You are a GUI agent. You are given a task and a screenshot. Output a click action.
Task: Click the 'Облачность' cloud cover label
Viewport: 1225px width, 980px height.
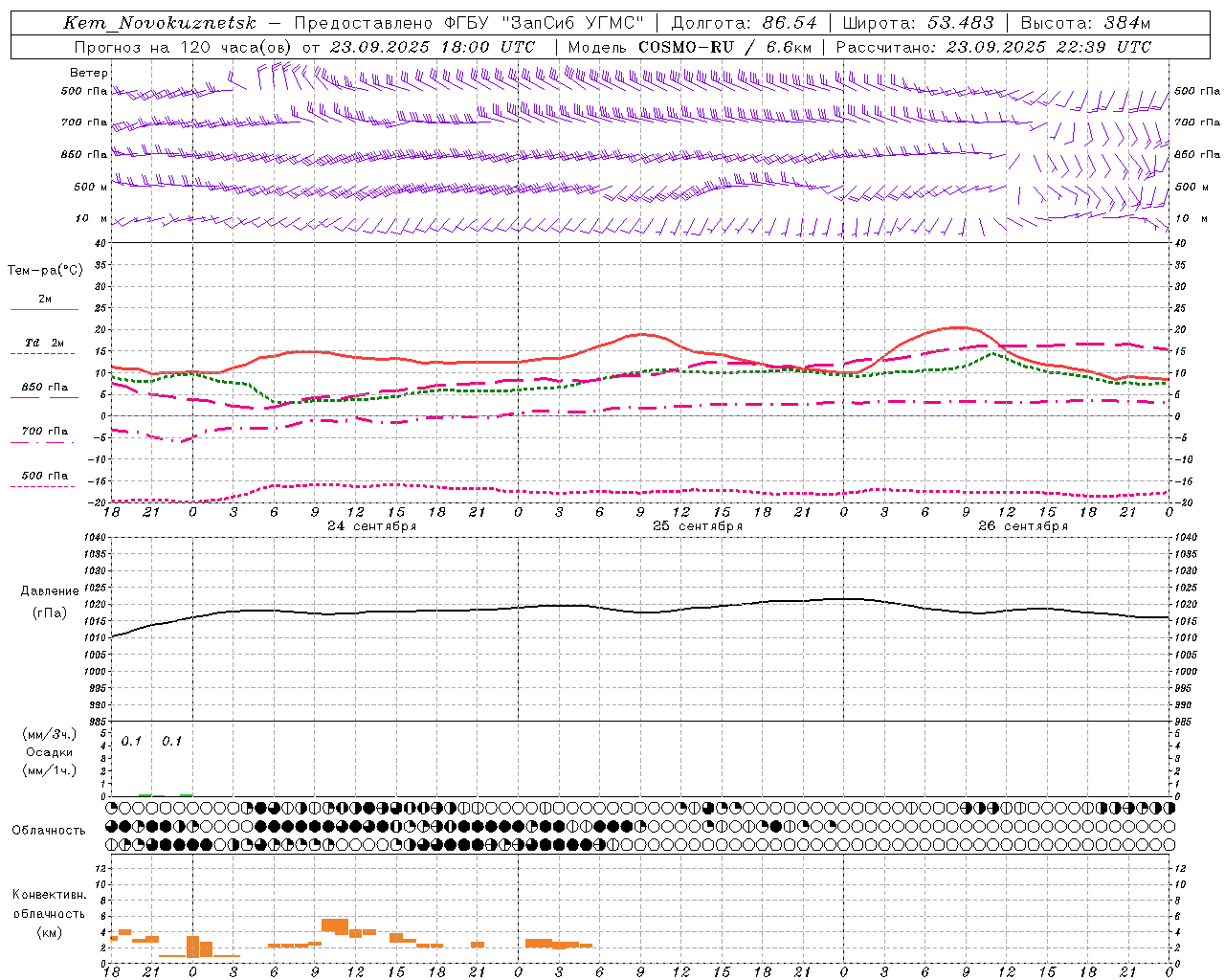coord(49,830)
